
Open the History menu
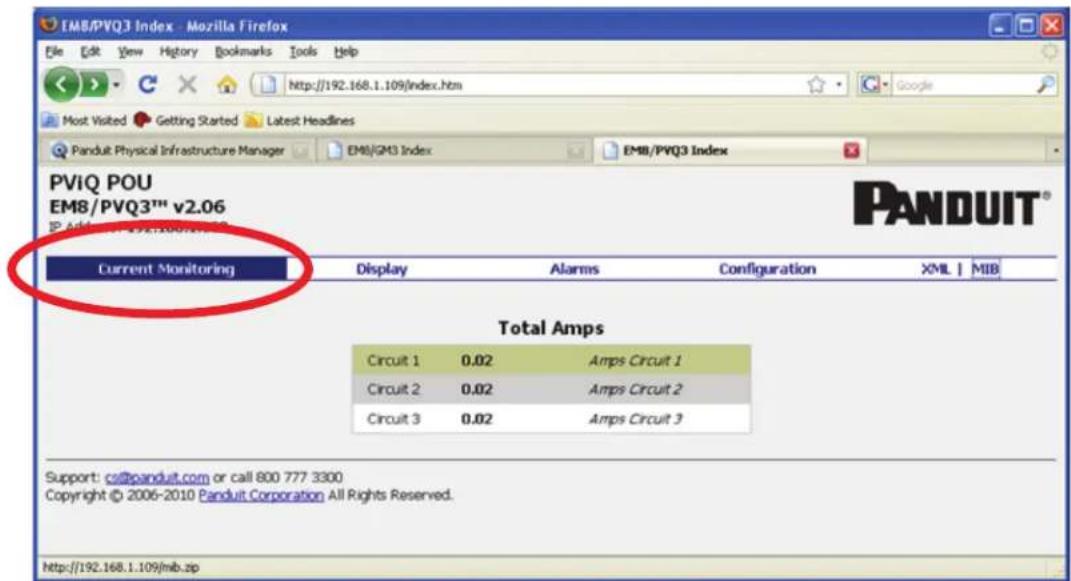tap(178, 52)
